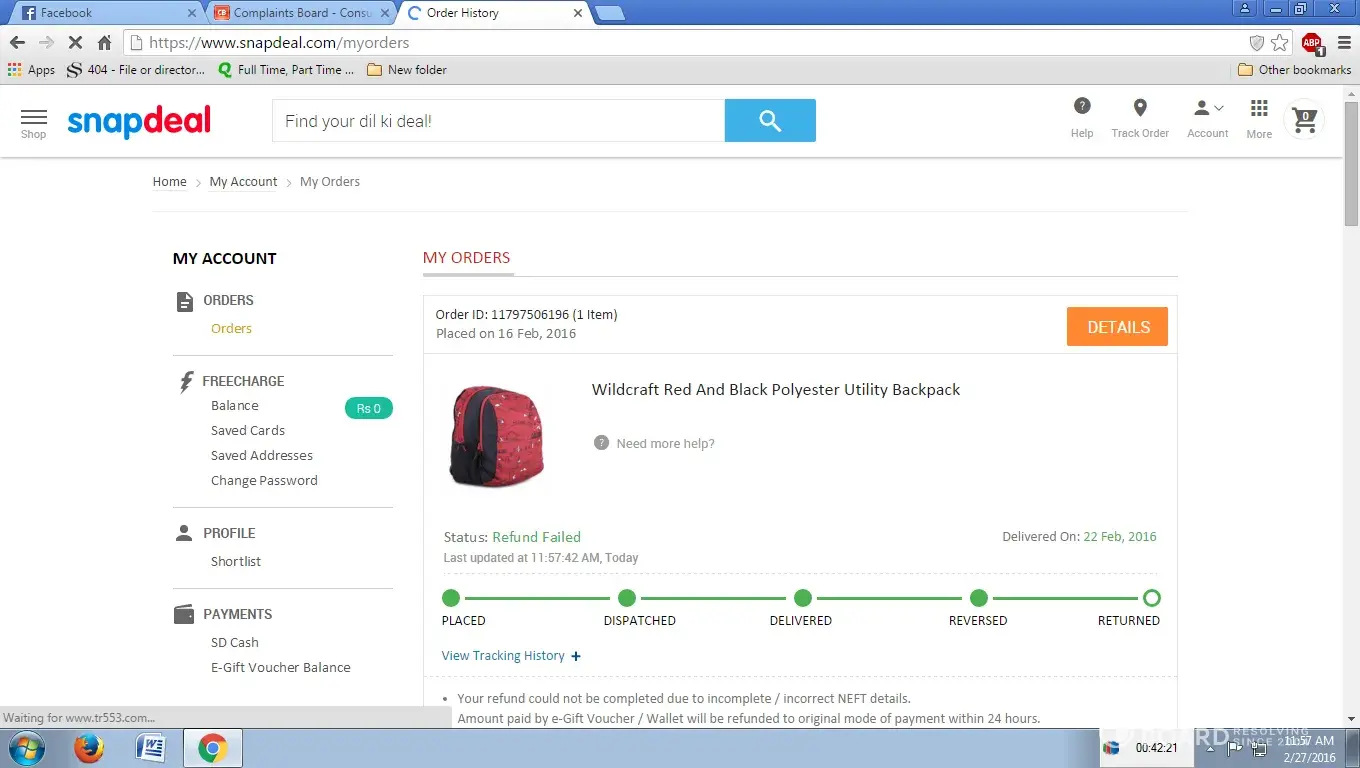Open the More grid icon
The image size is (1360, 768).
pyautogui.click(x=1259, y=108)
